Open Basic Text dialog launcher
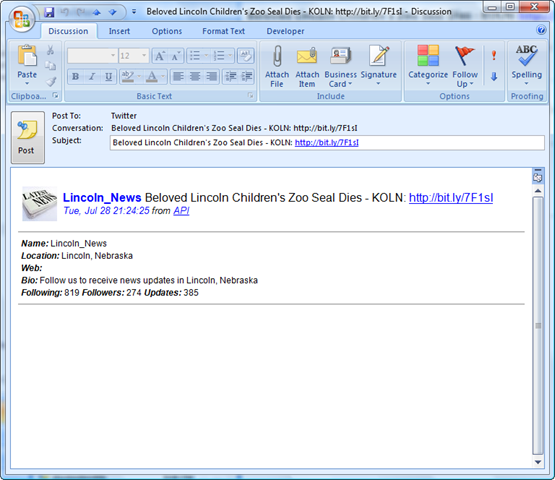Screen dimensions: 555x480 click(250, 95)
